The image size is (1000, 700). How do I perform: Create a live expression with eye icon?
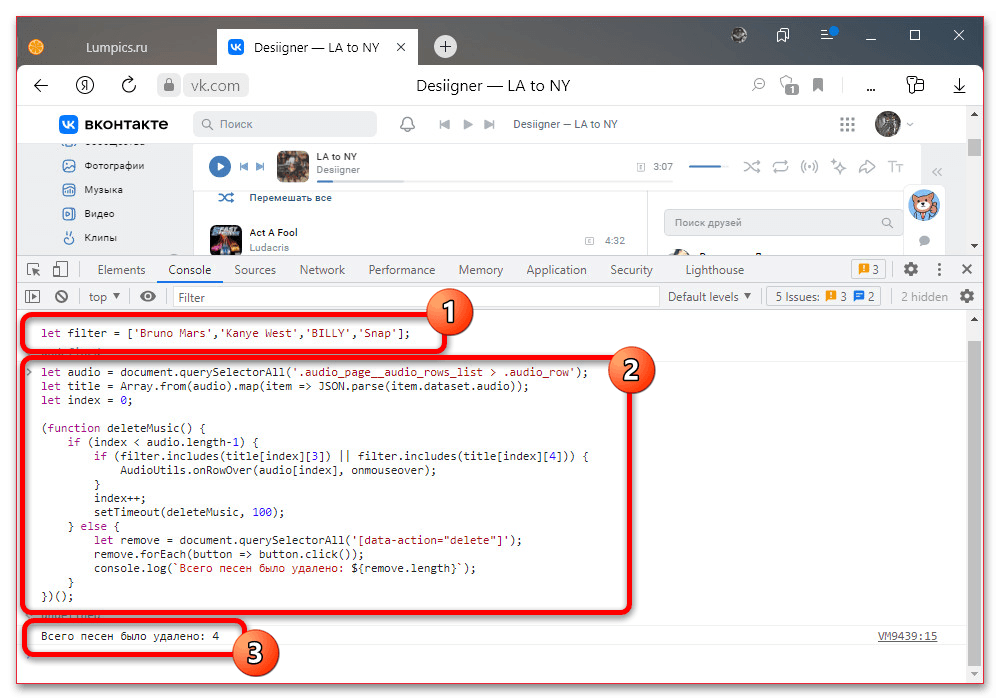pos(147,296)
